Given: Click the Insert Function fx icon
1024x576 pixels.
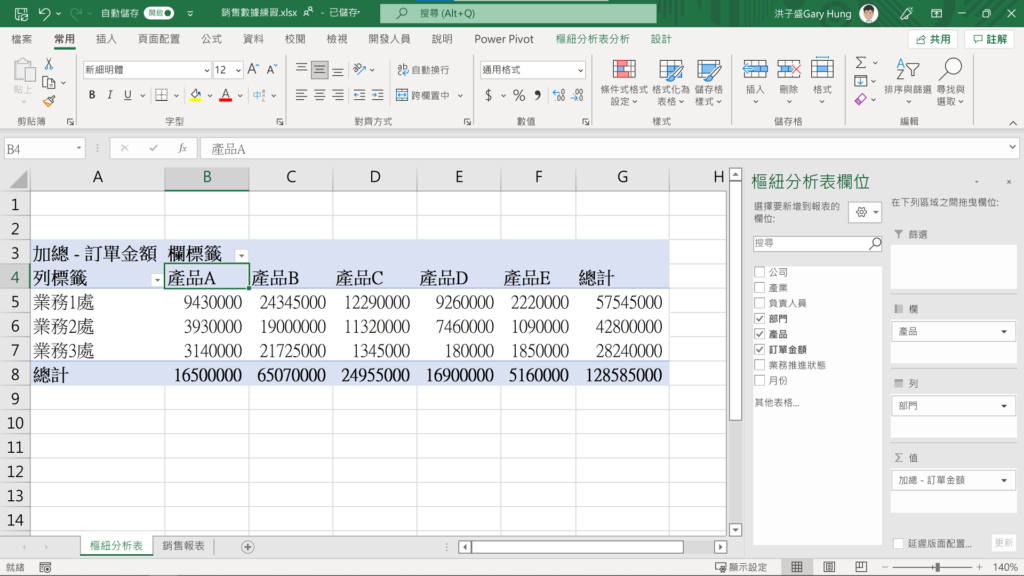Looking at the screenshot, I should pos(182,149).
